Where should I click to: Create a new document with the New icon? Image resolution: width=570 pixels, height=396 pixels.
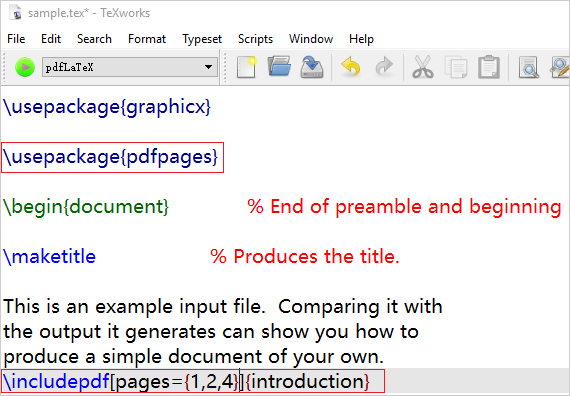coord(246,67)
